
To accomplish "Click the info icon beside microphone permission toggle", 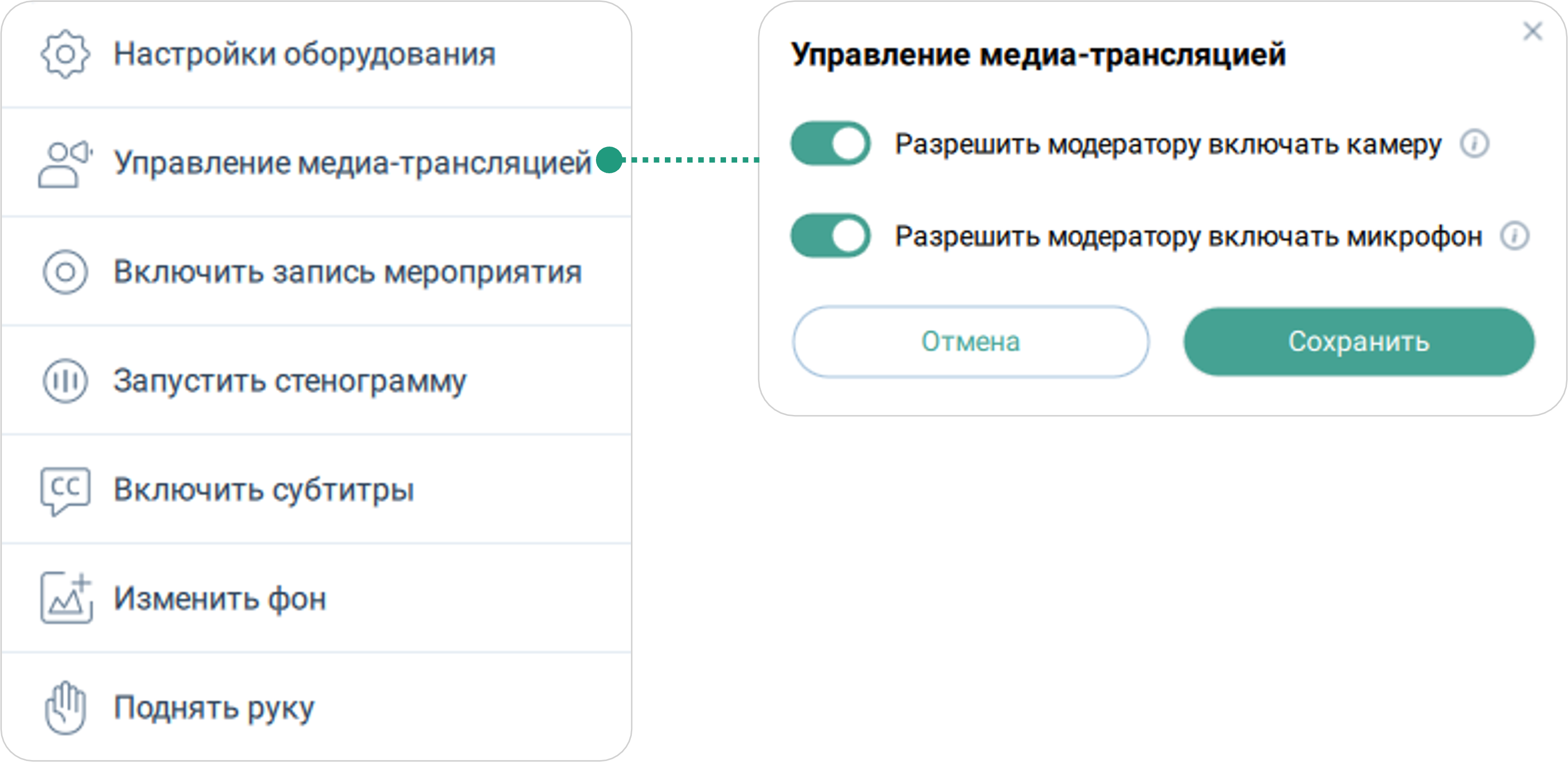I will point(1514,236).
